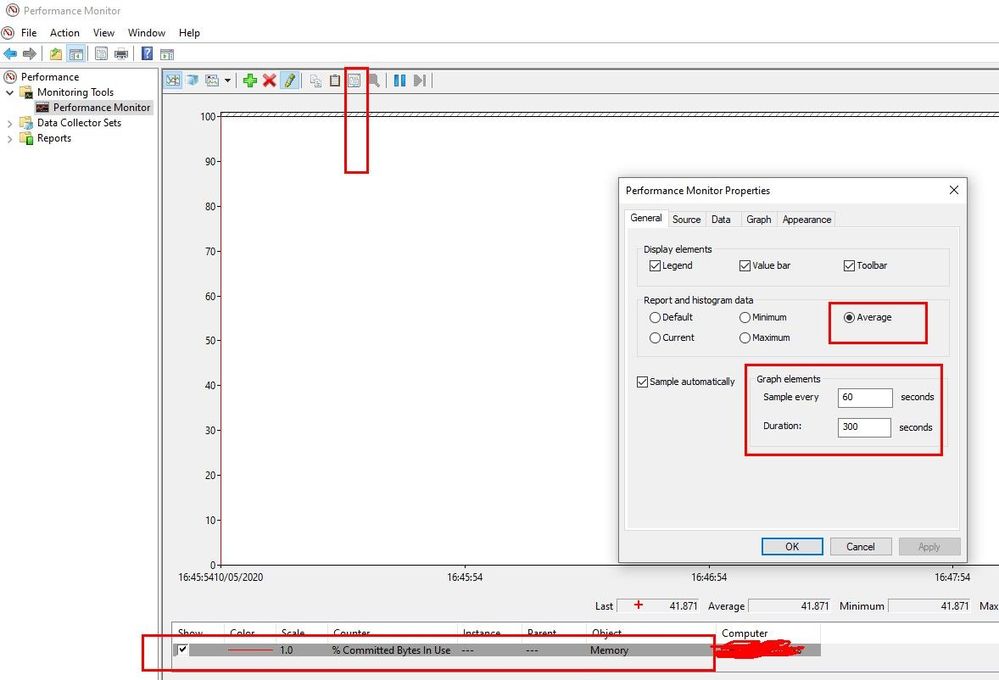
Task: Delete the selected counter using the red X
Action: pos(268,80)
